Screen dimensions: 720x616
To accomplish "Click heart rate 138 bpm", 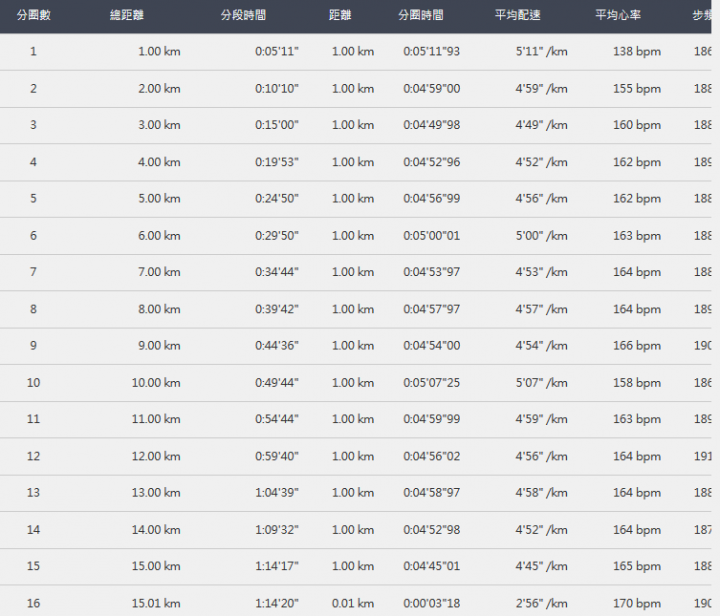I will coord(637,51).
